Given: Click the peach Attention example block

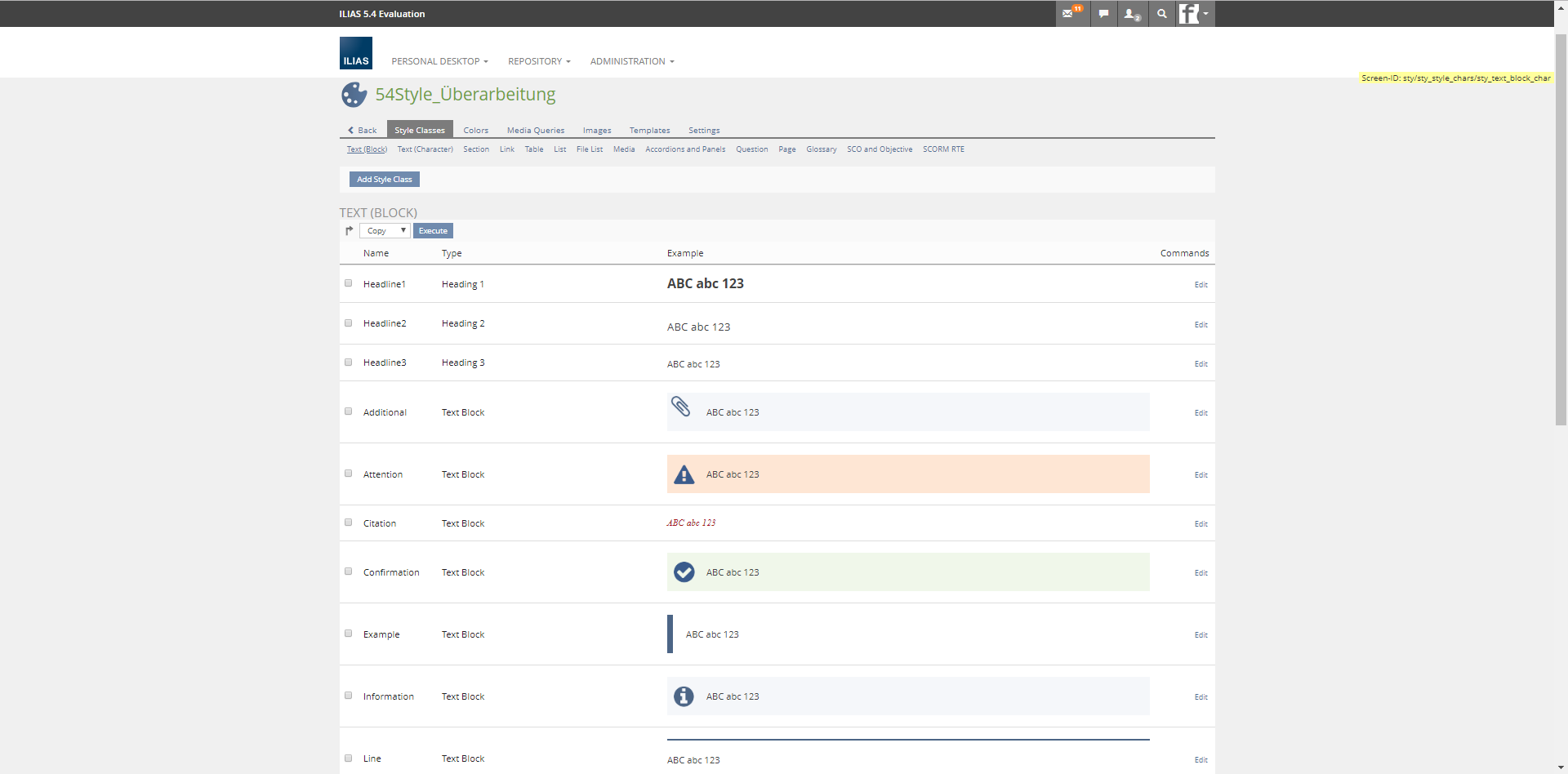Looking at the screenshot, I should [x=939, y=474].
